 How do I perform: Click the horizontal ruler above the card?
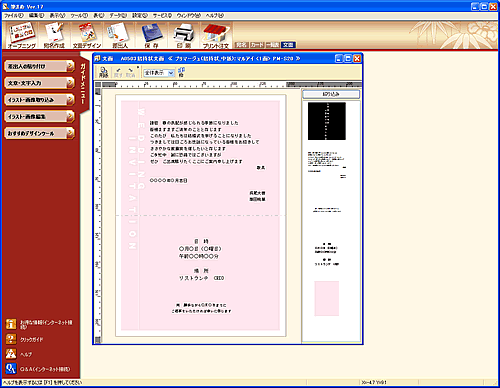(x=232, y=84)
